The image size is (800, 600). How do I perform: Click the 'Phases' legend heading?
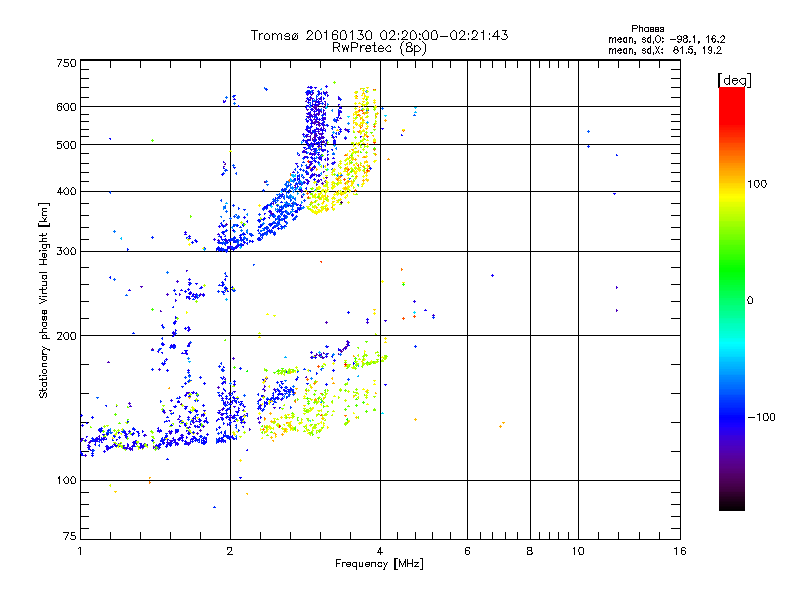(647, 29)
